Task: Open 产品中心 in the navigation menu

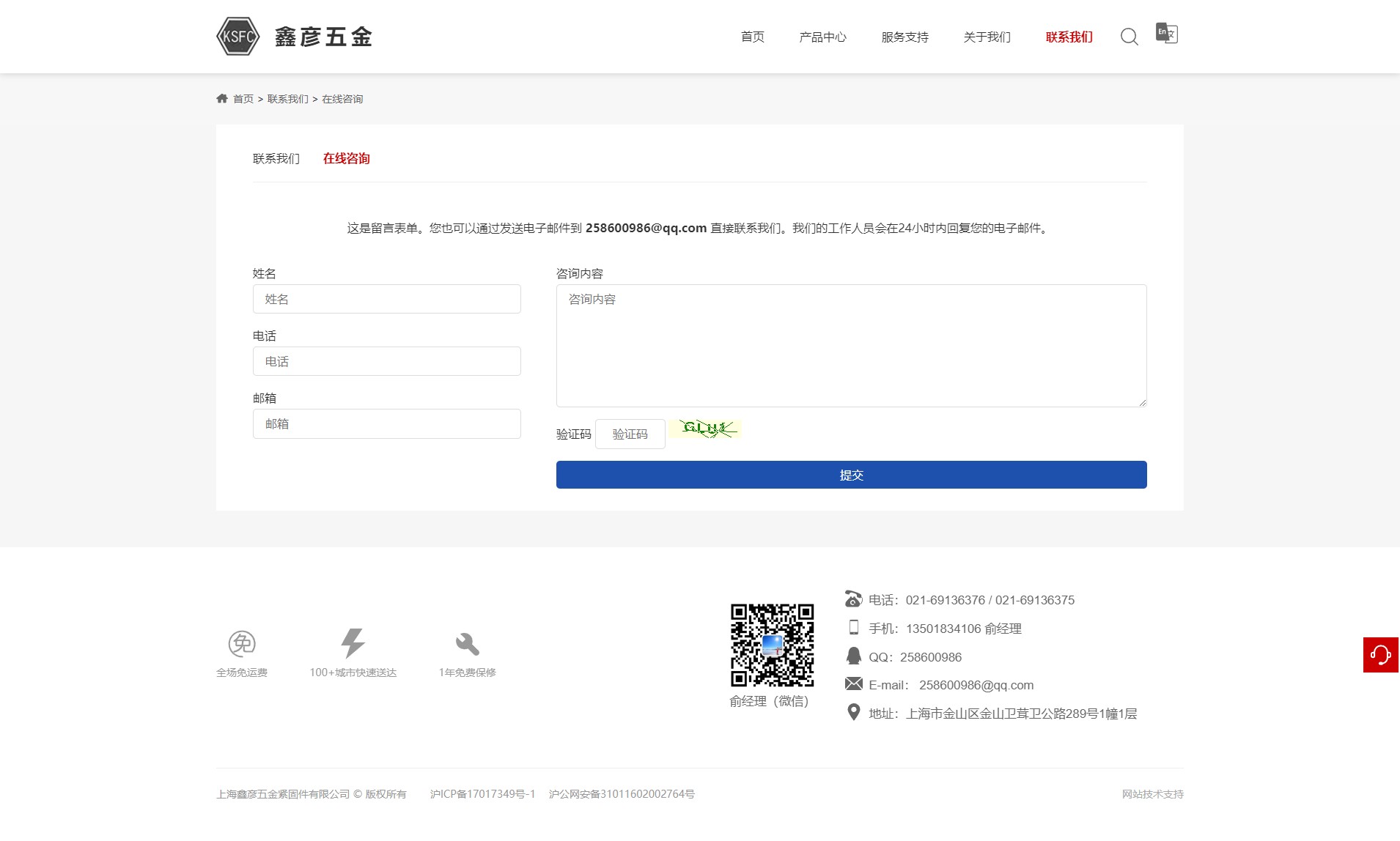Action: pos(822,37)
